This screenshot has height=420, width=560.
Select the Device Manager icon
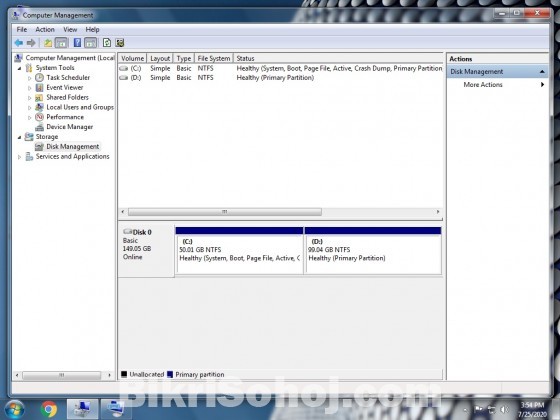tap(39, 127)
